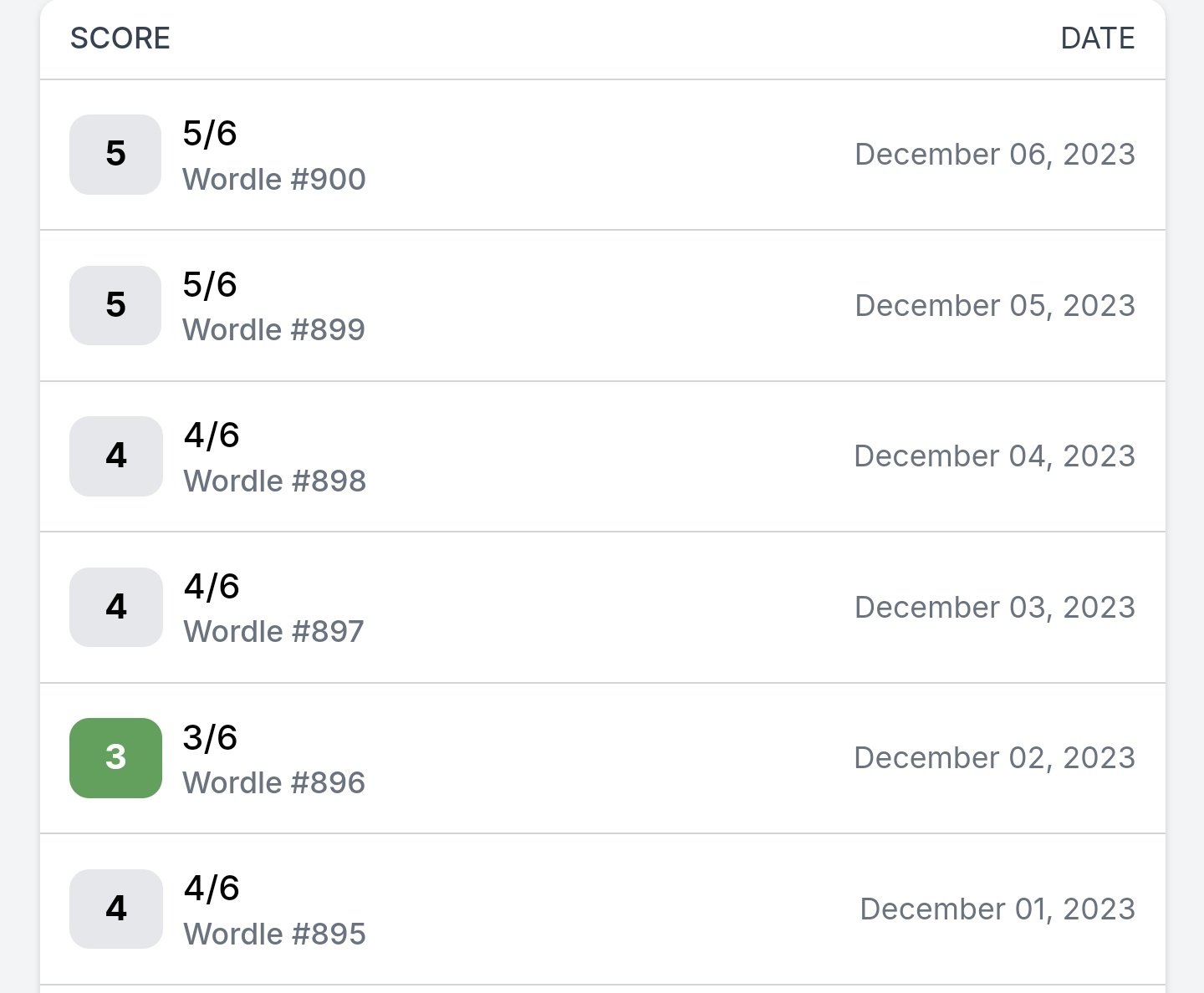Click the December 04, 2023 date

pos(995,456)
